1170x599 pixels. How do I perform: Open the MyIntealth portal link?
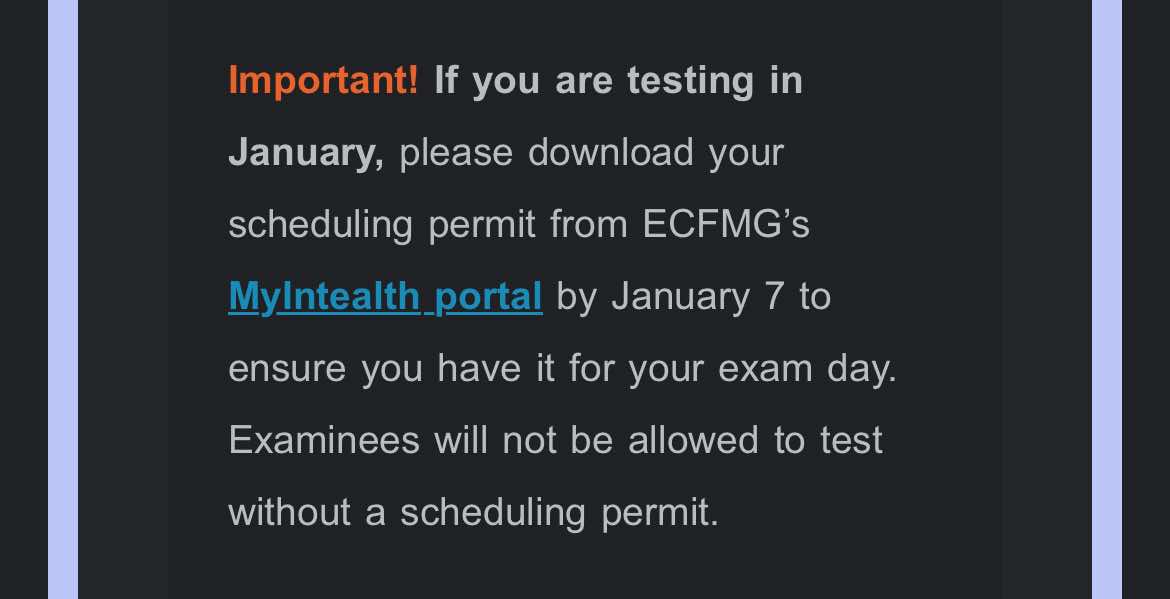(x=385, y=297)
